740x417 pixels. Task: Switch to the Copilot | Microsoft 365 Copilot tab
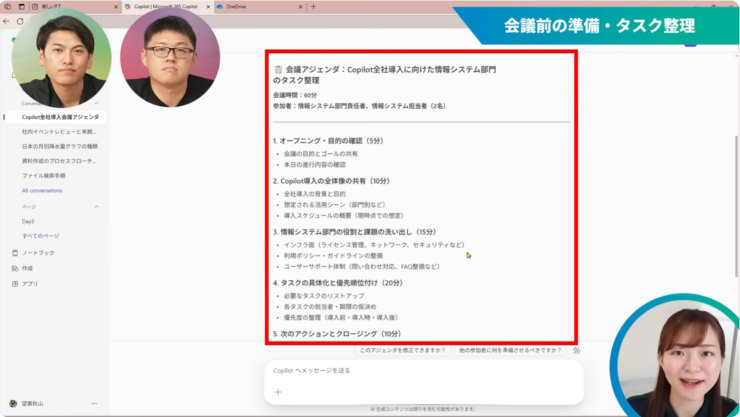[168, 7]
